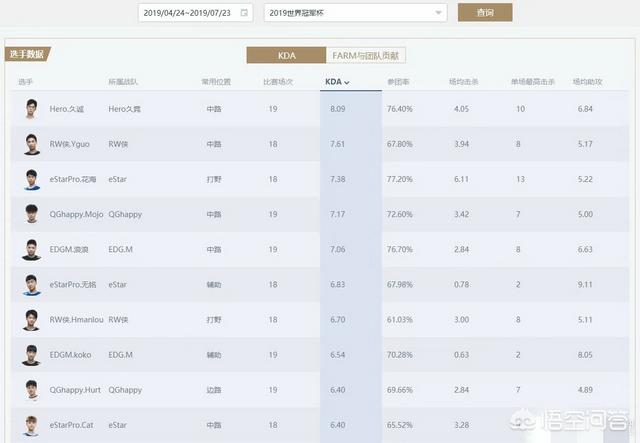Viewport: 640px width, 443px height.
Task: Click the 2019/04/24~2019/07/23 date range field
Action: 196,13
